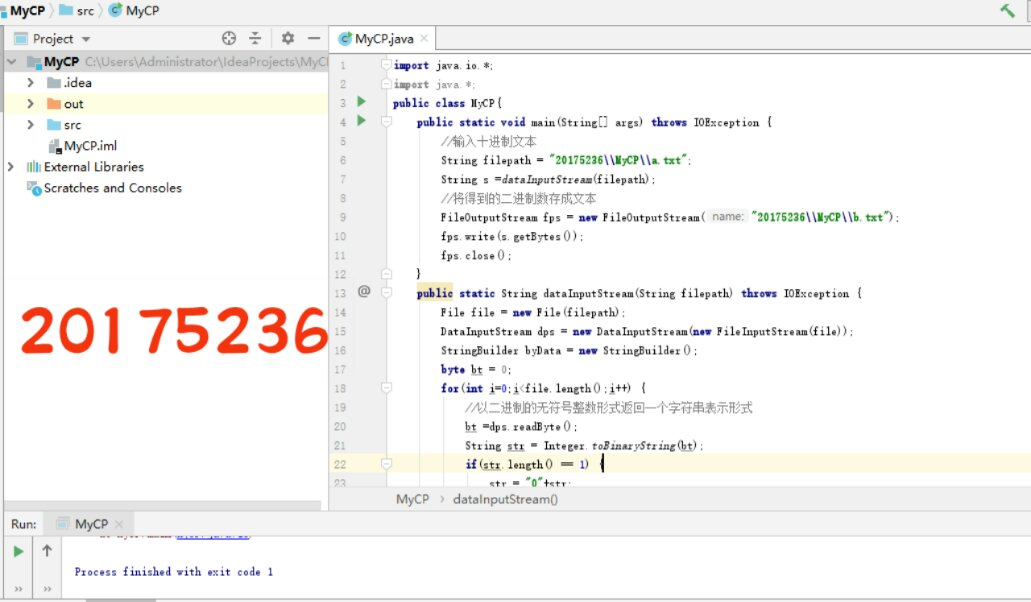Click the fps.close() statement on line 11
The width and height of the screenshot is (1031, 602).
[x=475, y=255]
